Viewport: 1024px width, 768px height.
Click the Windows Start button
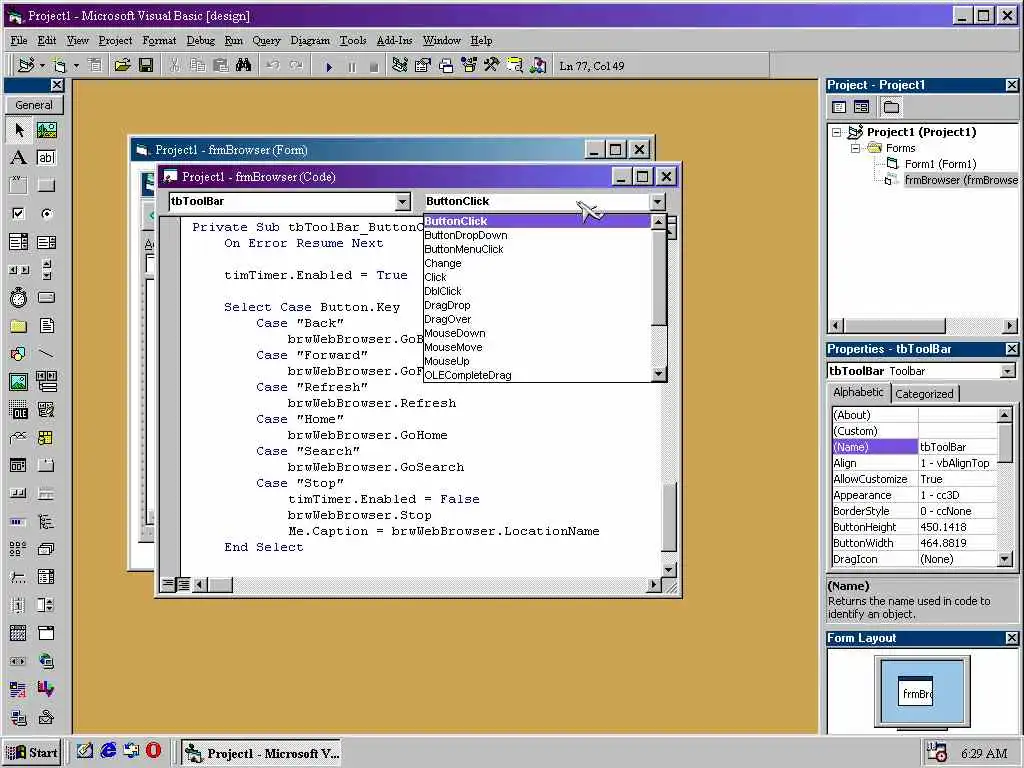pyautogui.click(x=33, y=753)
